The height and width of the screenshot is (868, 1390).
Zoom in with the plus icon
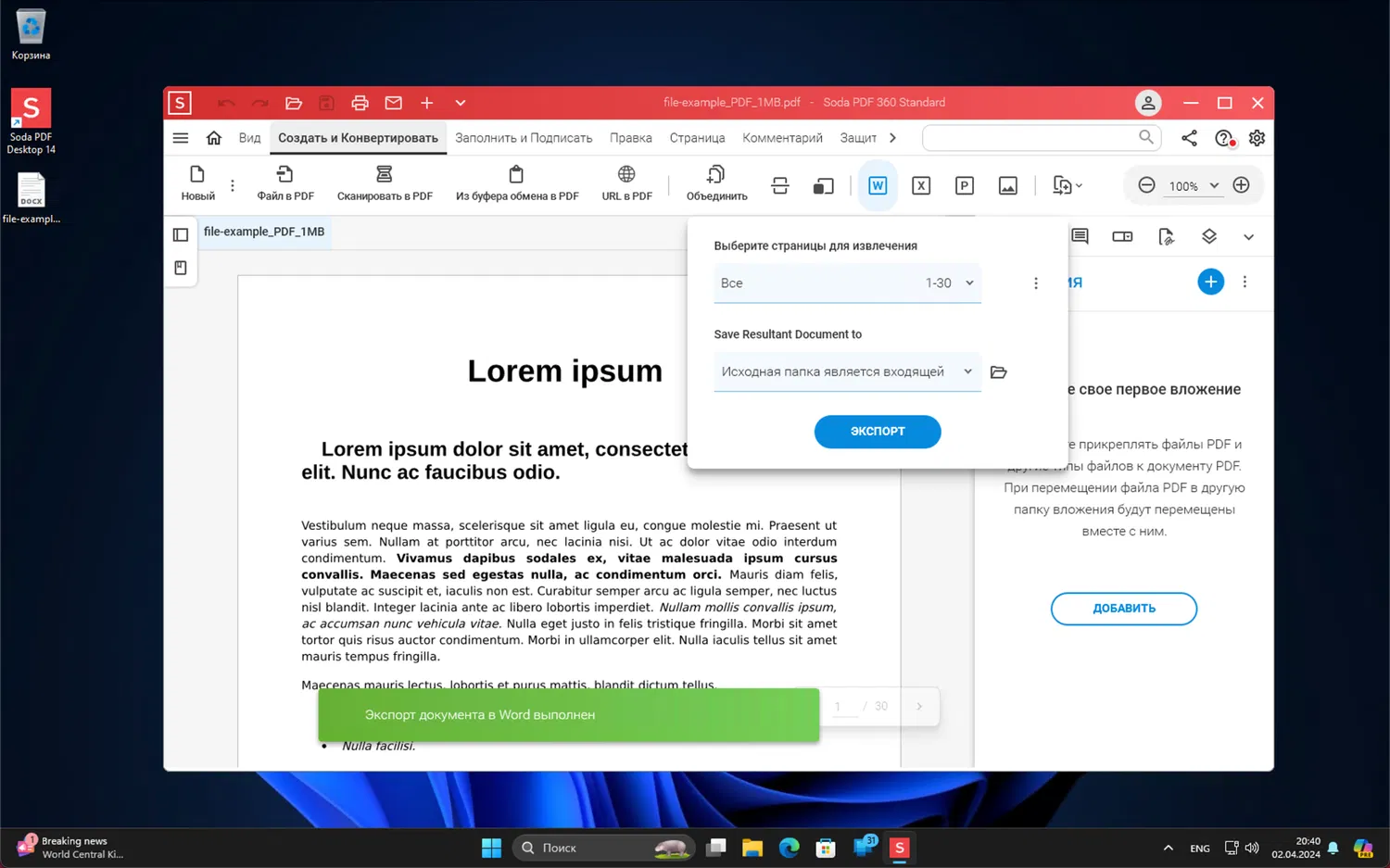tap(1241, 185)
